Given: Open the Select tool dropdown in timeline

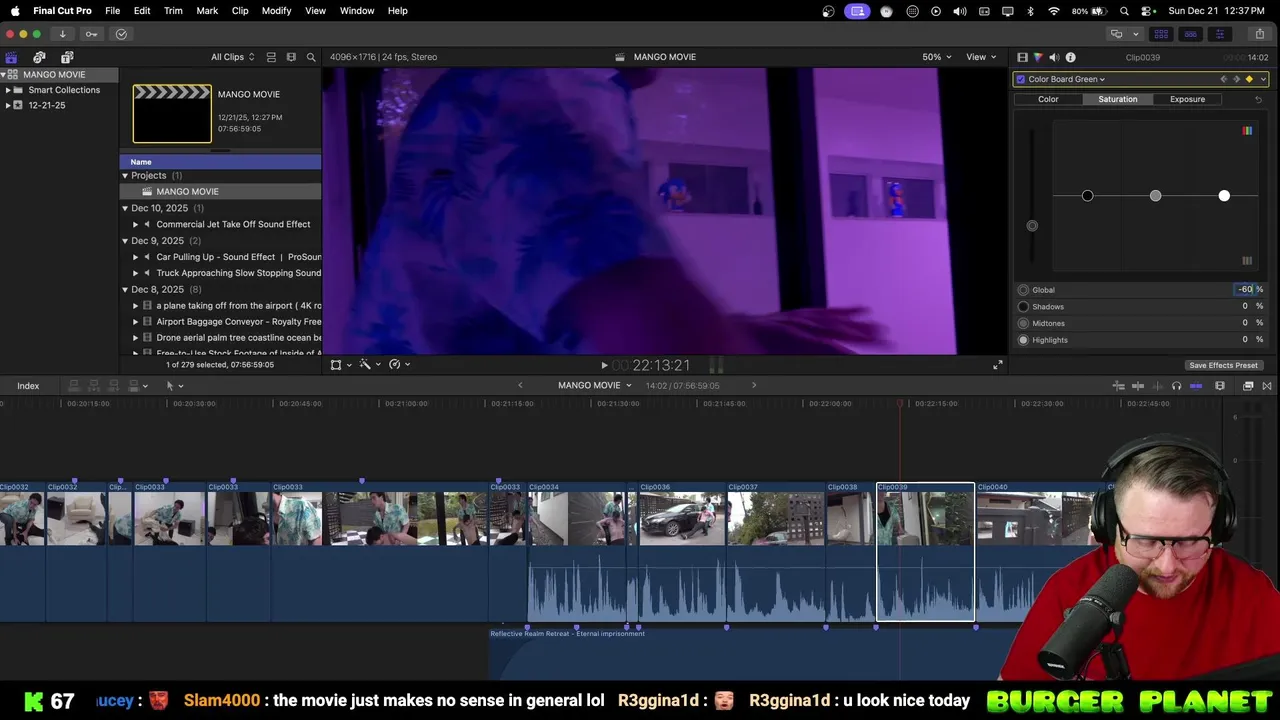Looking at the screenshot, I should (174, 386).
